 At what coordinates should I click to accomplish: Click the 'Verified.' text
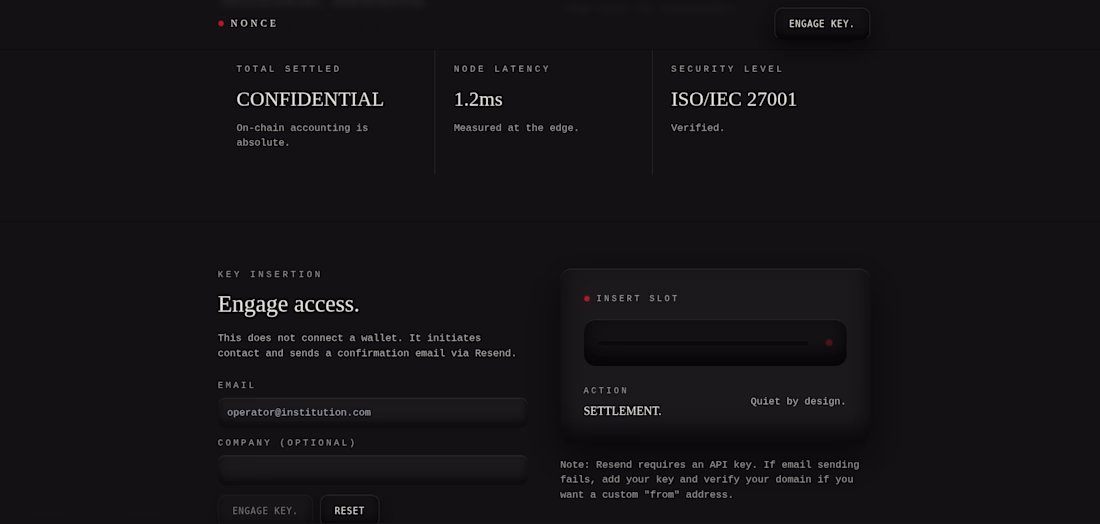tap(697, 128)
